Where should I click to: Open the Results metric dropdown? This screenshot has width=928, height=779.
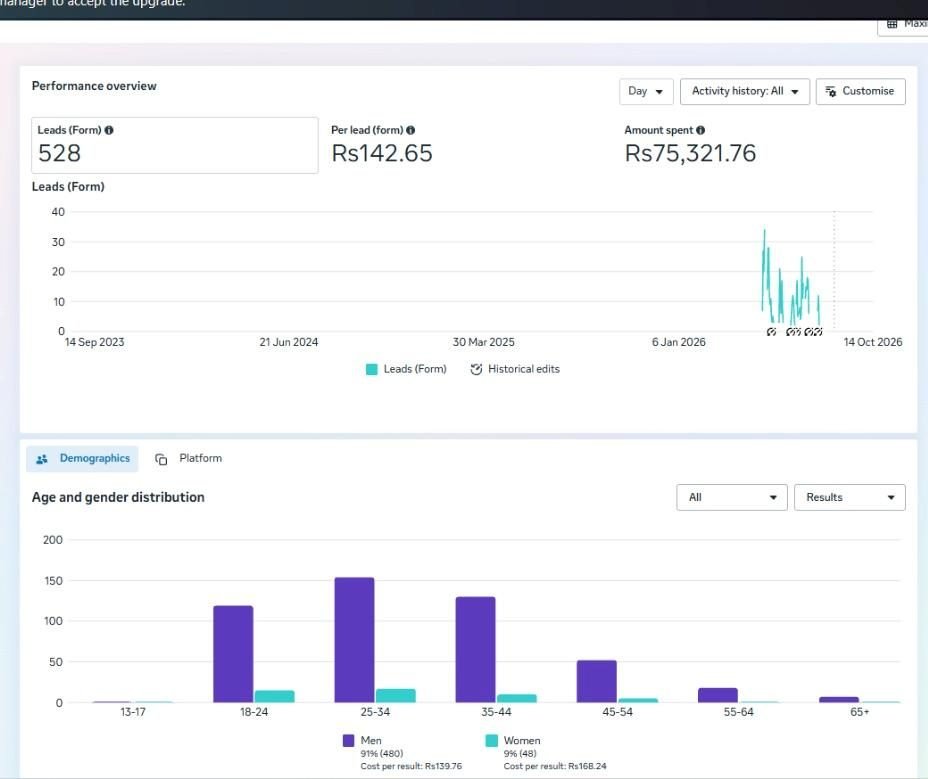850,498
